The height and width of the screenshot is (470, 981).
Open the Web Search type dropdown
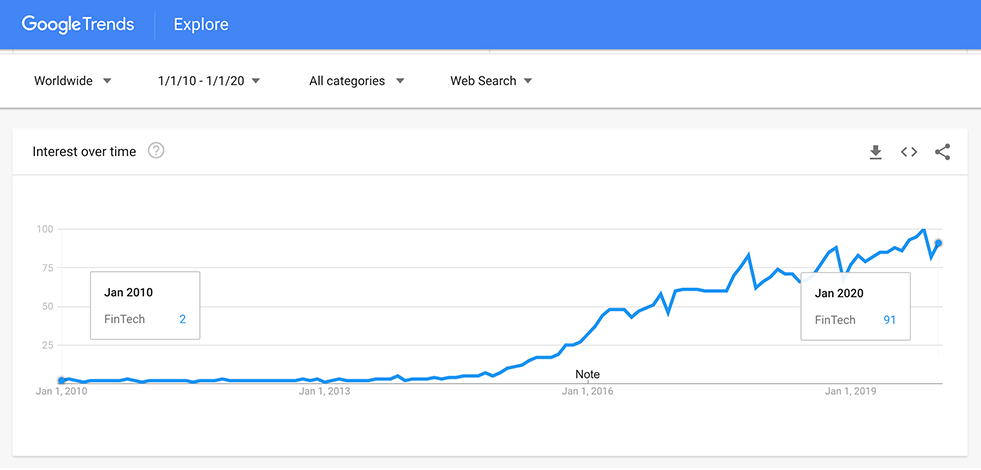[491, 81]
